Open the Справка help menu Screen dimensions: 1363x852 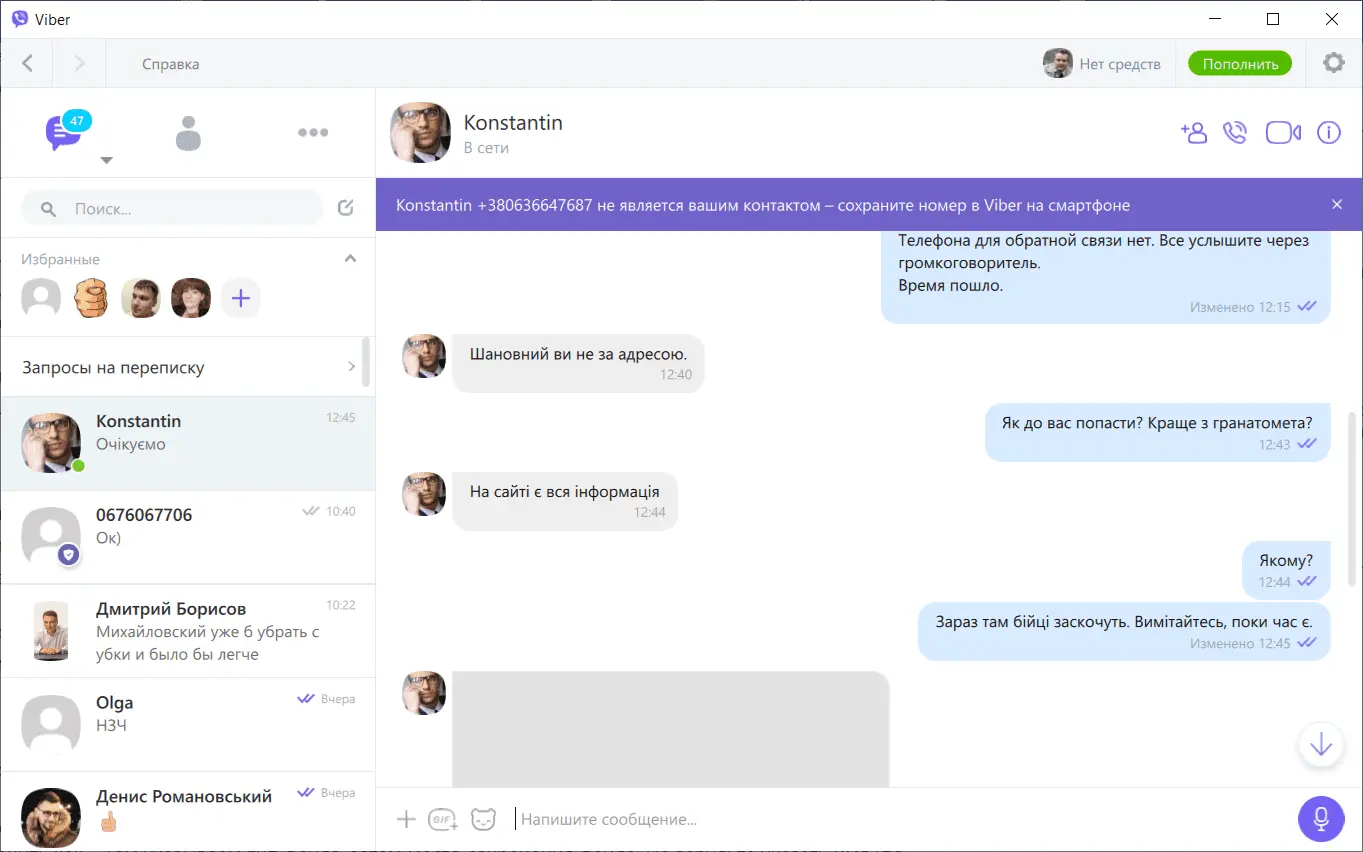click(170, 64)
